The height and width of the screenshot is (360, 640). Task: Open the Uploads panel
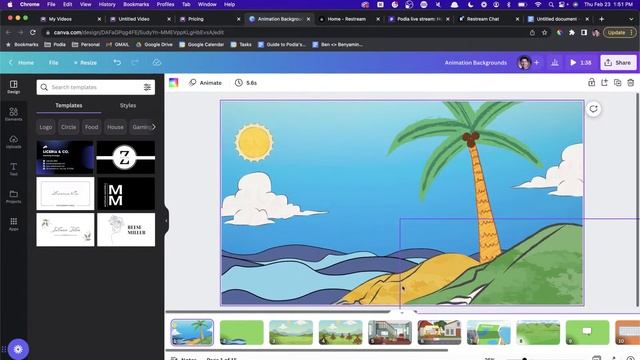tap(13, 142)
